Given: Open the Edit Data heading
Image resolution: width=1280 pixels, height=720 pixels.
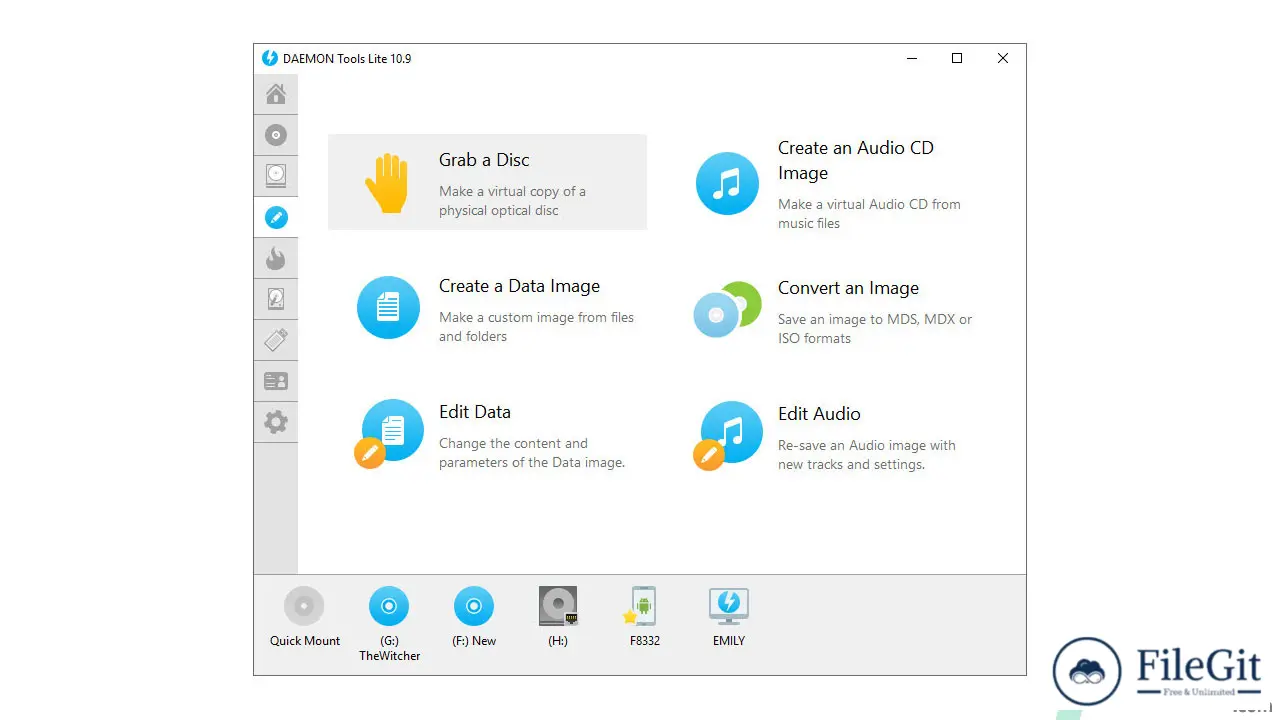Looking at the screenshot, I should point(475,412).
